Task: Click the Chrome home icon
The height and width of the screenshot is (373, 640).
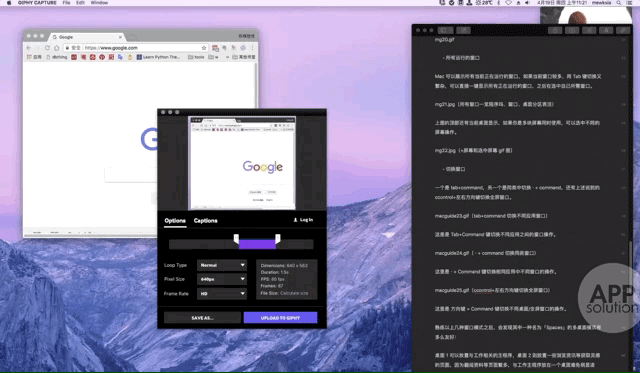Action: click(57, 48)
